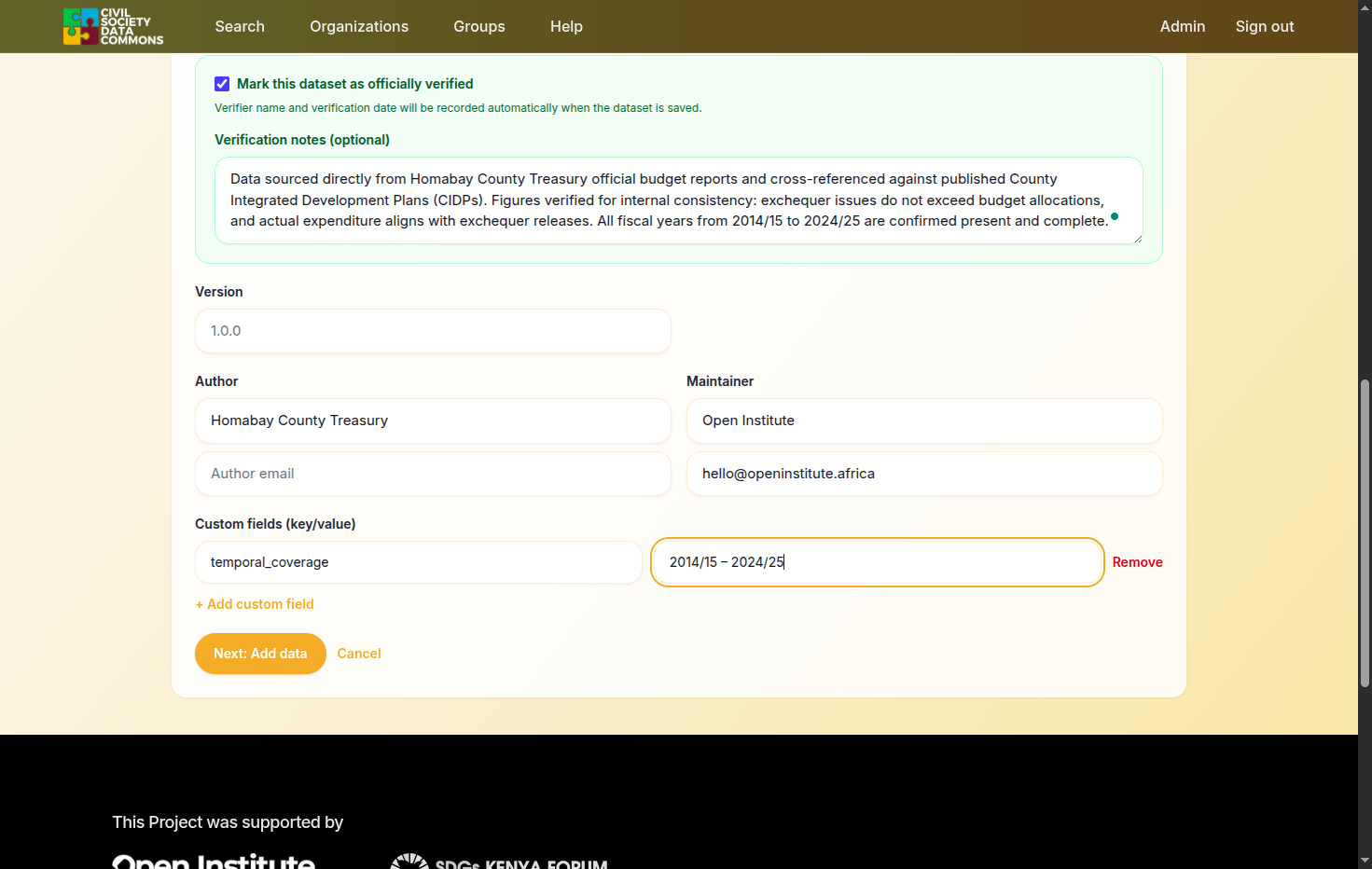Click the Version input field
This screenshot has height=869, width=1372.
tap(433, 331)
